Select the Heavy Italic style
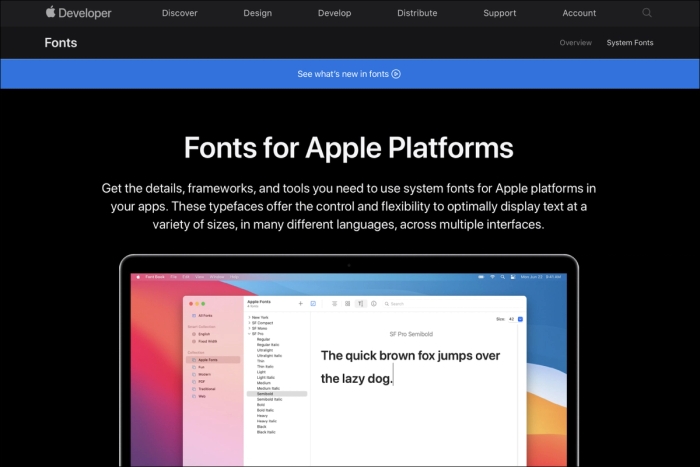 coord(267,421)
